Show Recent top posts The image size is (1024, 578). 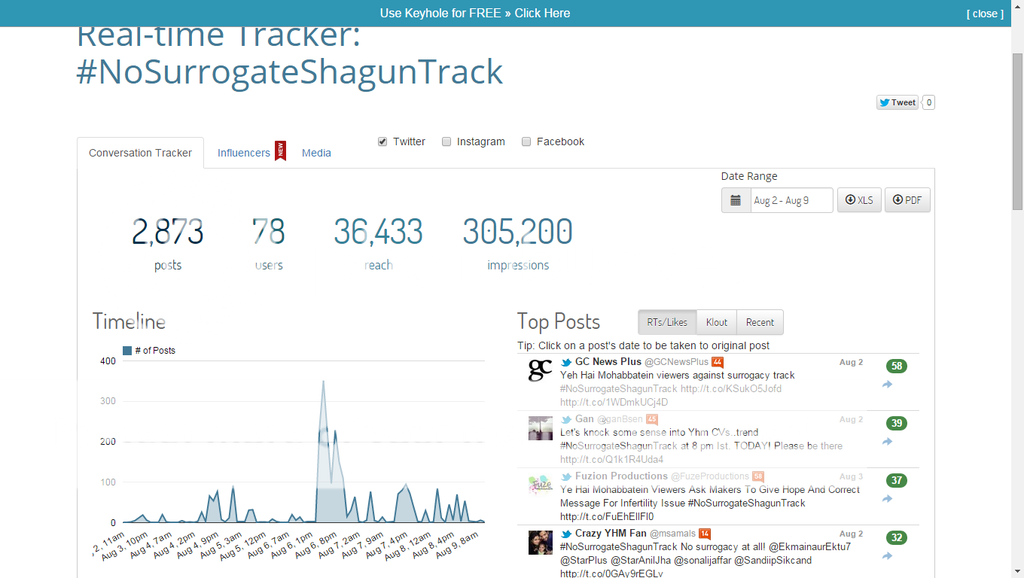(x=759, y=322)
